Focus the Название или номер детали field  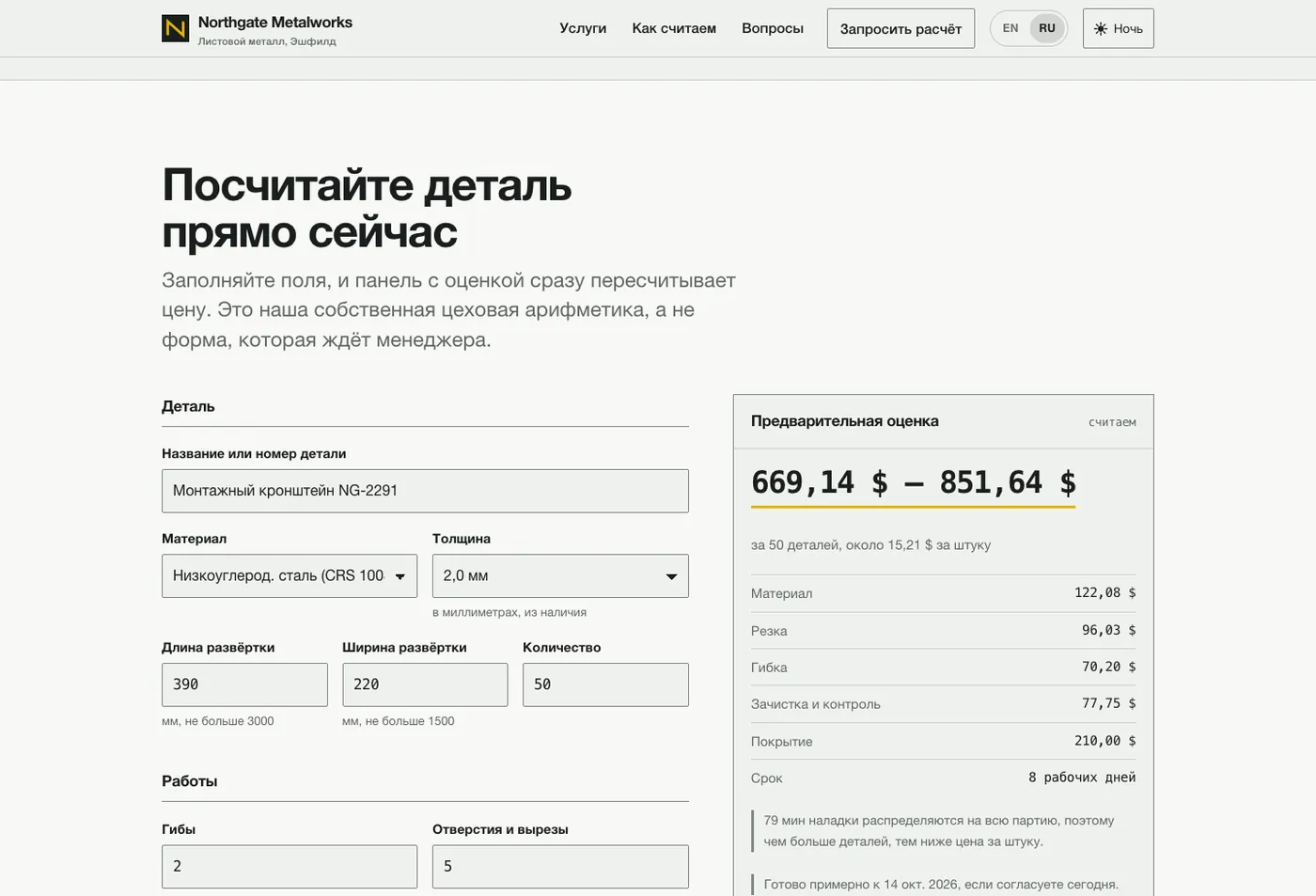pos(425,491)
